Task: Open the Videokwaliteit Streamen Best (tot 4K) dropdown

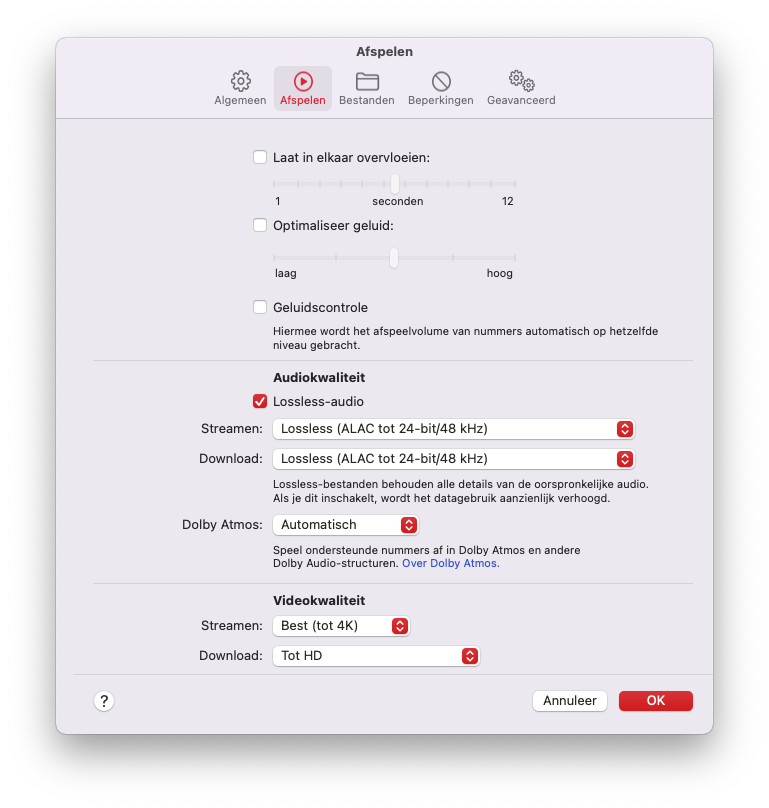Action: tap(341, 626)
